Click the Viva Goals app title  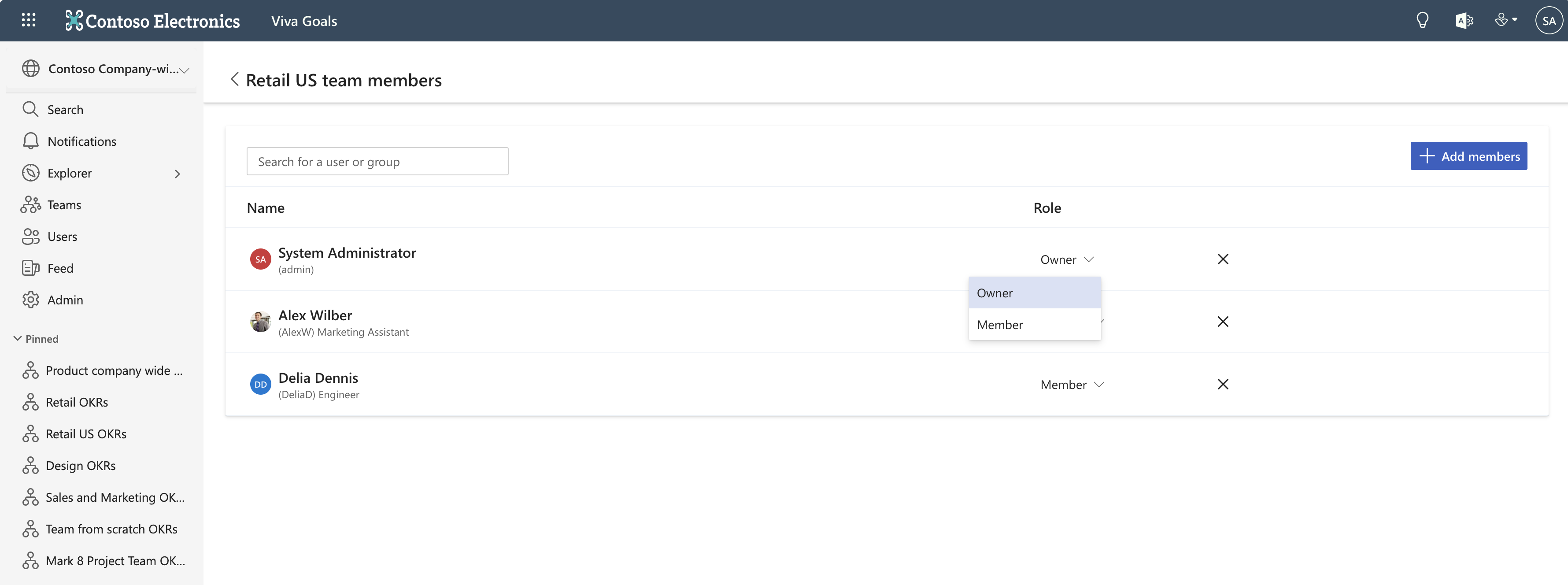[304, 21]
